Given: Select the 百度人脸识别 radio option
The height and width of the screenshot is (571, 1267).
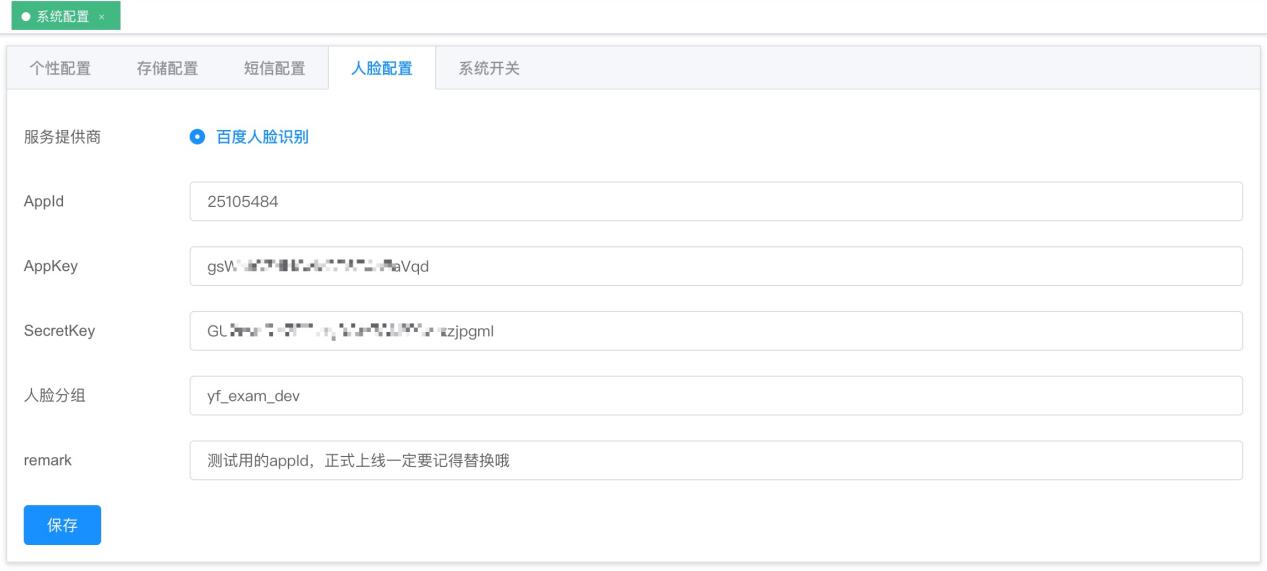Looking at the screenshot, I should pyautogui.click(x=250, y=137).
